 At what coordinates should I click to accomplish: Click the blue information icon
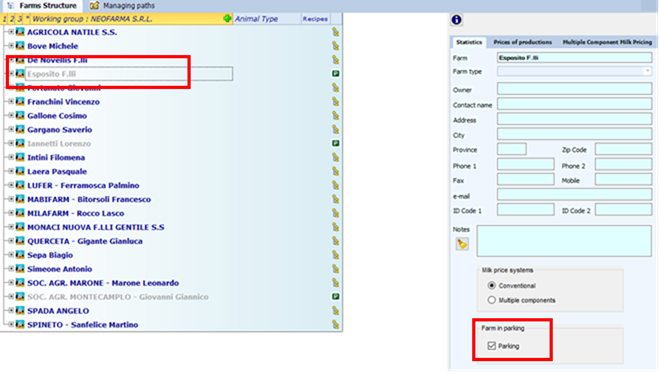click(x=456, y=20)
